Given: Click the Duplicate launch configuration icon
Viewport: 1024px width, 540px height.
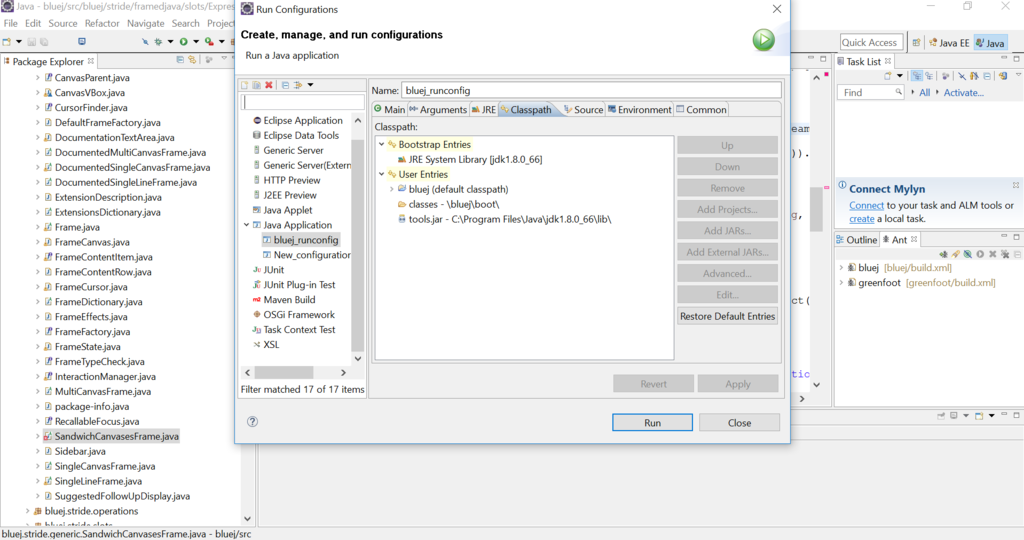Looking at the screenshot, I should 257,85.
